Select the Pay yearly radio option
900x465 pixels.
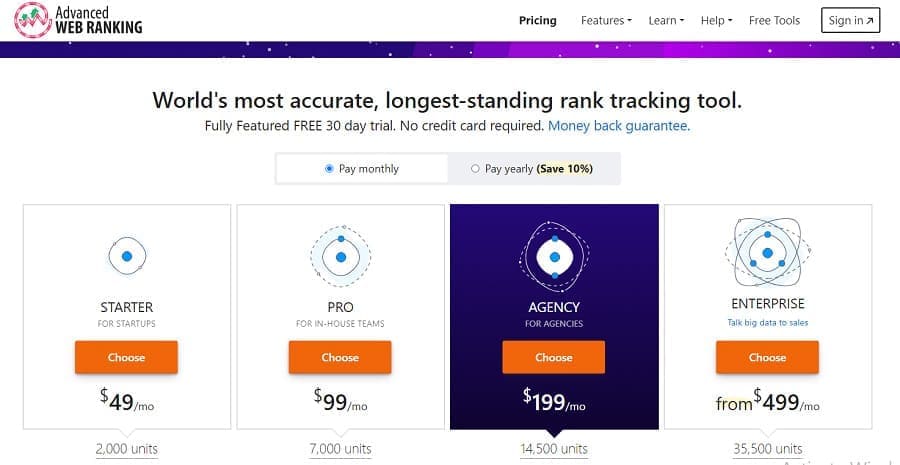(476, 169)
